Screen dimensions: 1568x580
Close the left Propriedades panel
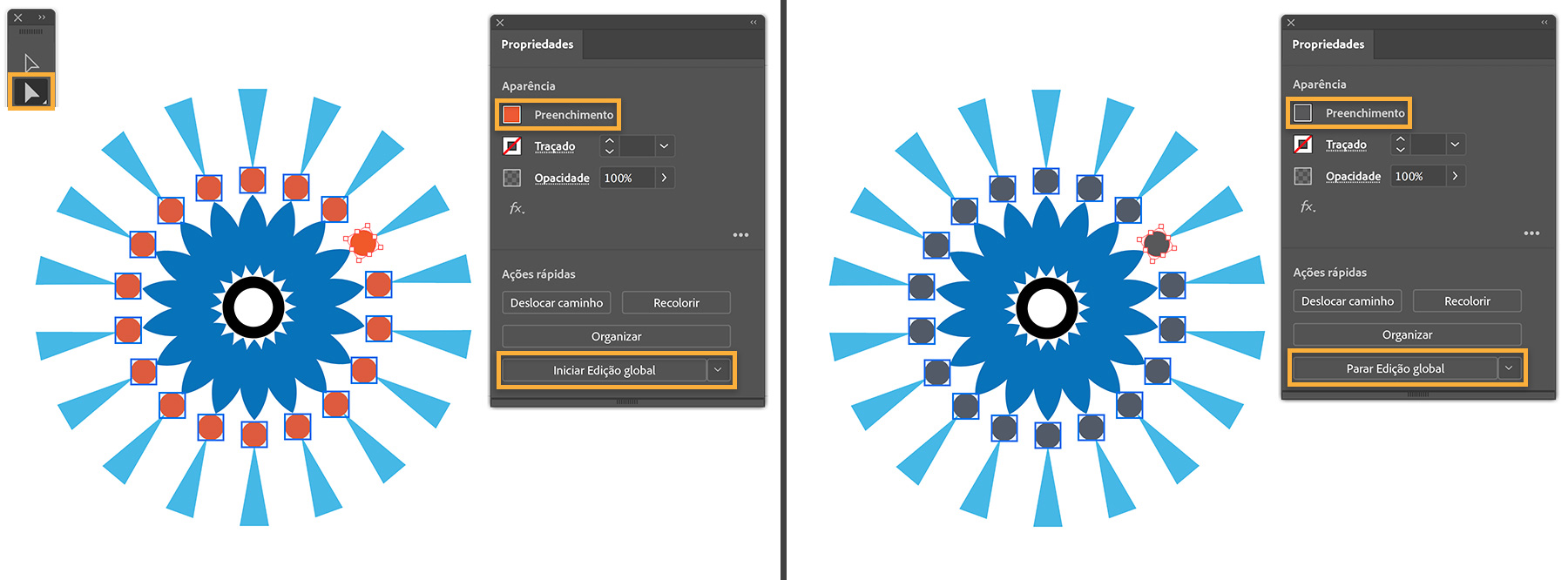tap(500, 23)
